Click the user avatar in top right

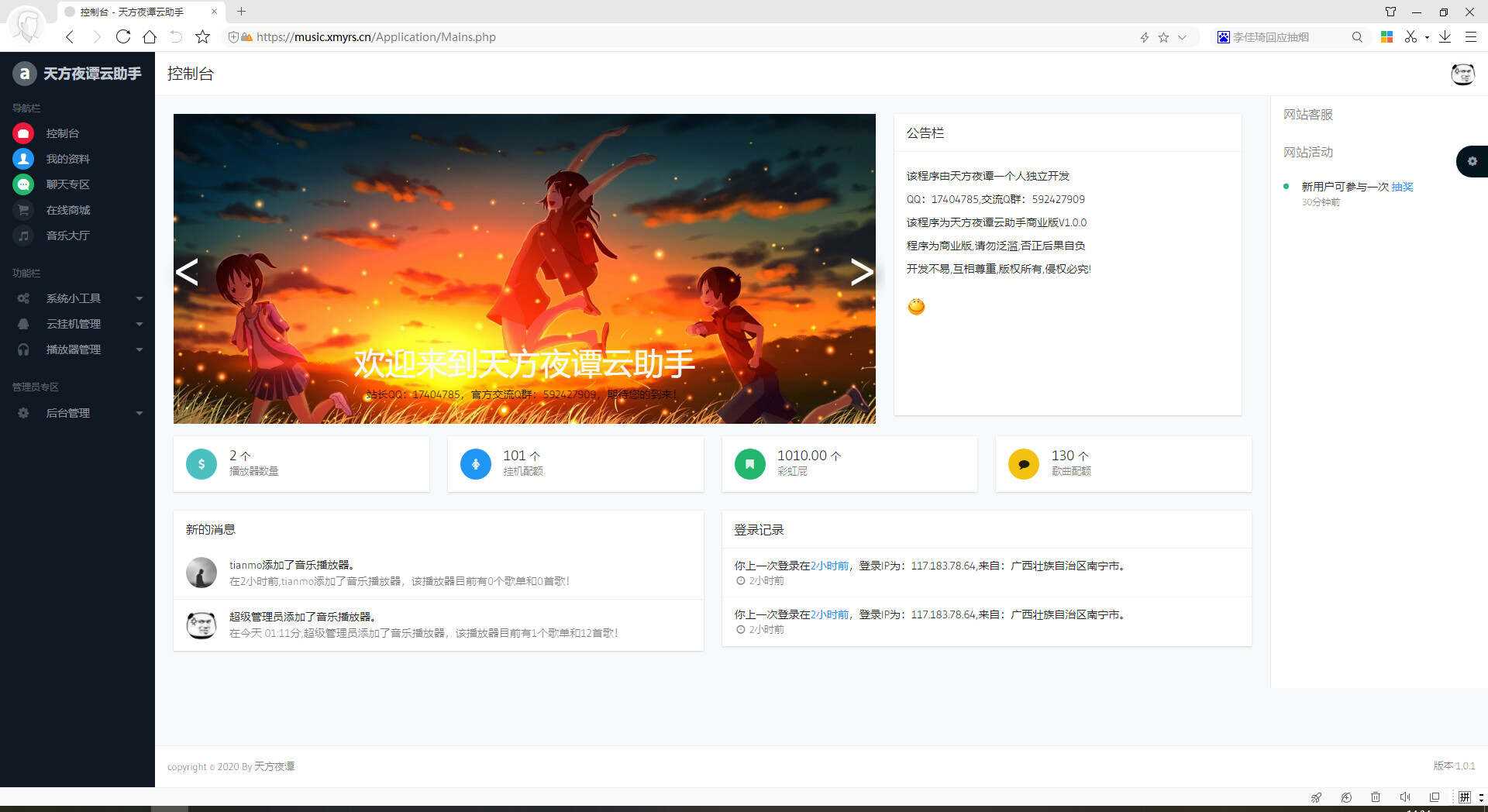1463,74
